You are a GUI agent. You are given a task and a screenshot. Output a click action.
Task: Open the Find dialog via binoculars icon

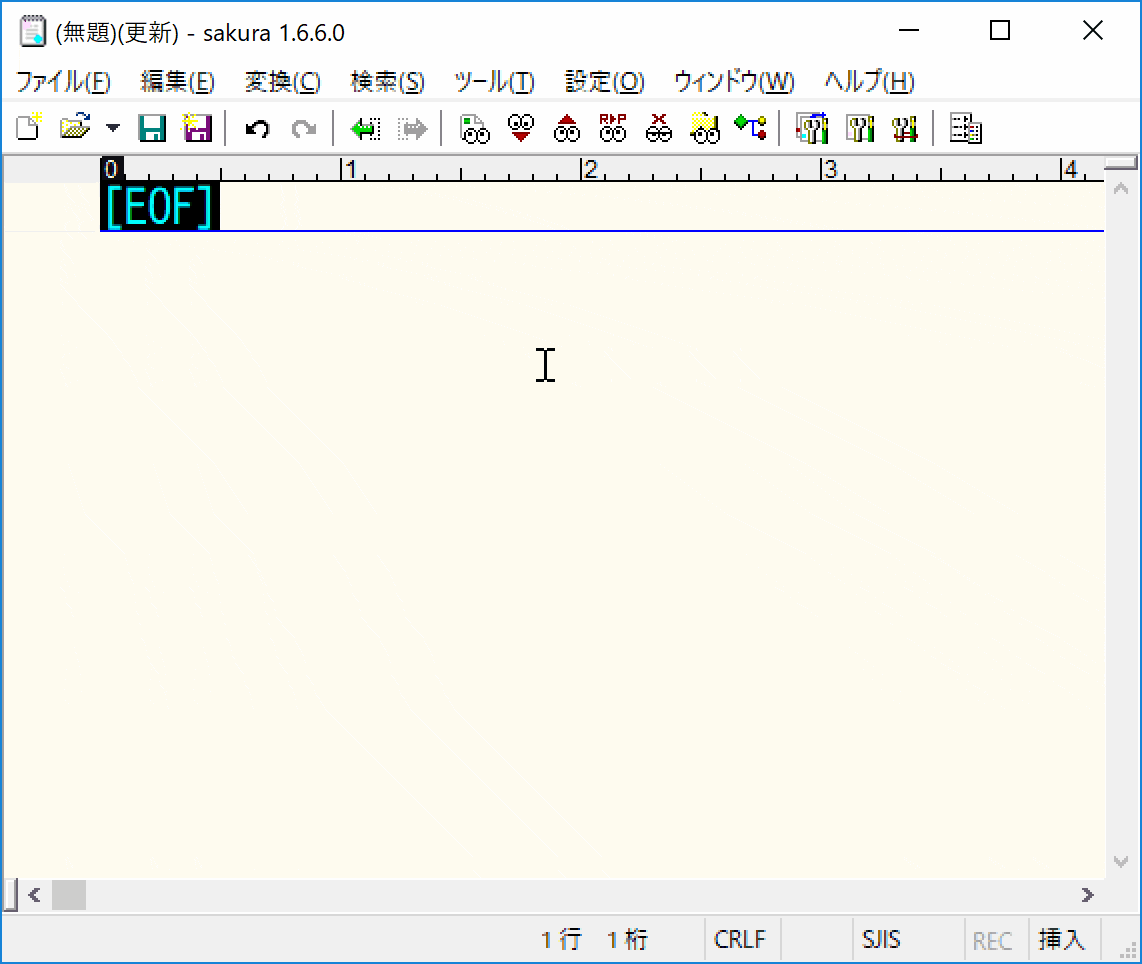coord(473,127)
